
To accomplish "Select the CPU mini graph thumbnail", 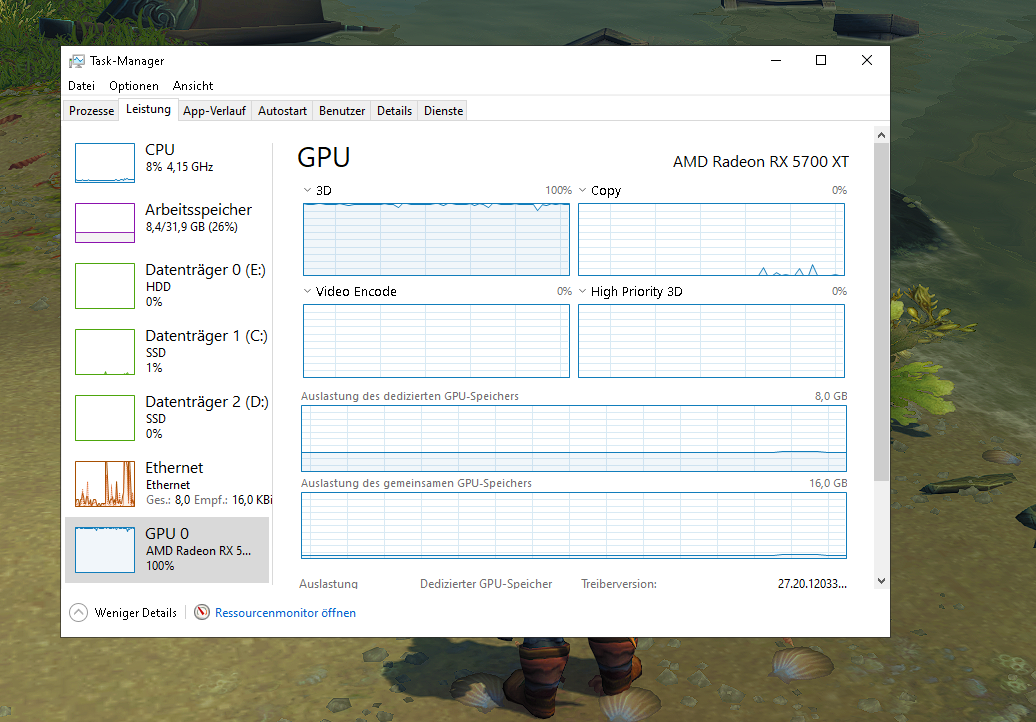I will tap(105, 162).
